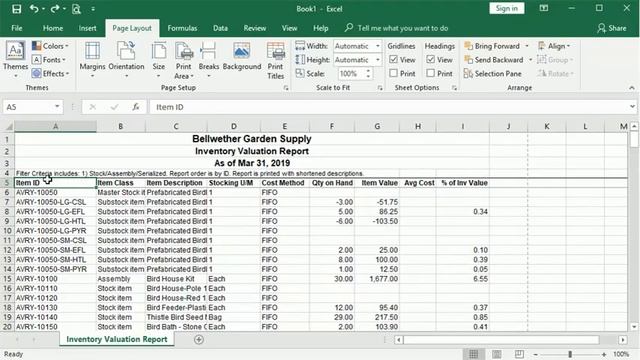This screenshot has width=640, height=360.
Task: Open the theme Effects dropdown
Action: pos(50,73)
